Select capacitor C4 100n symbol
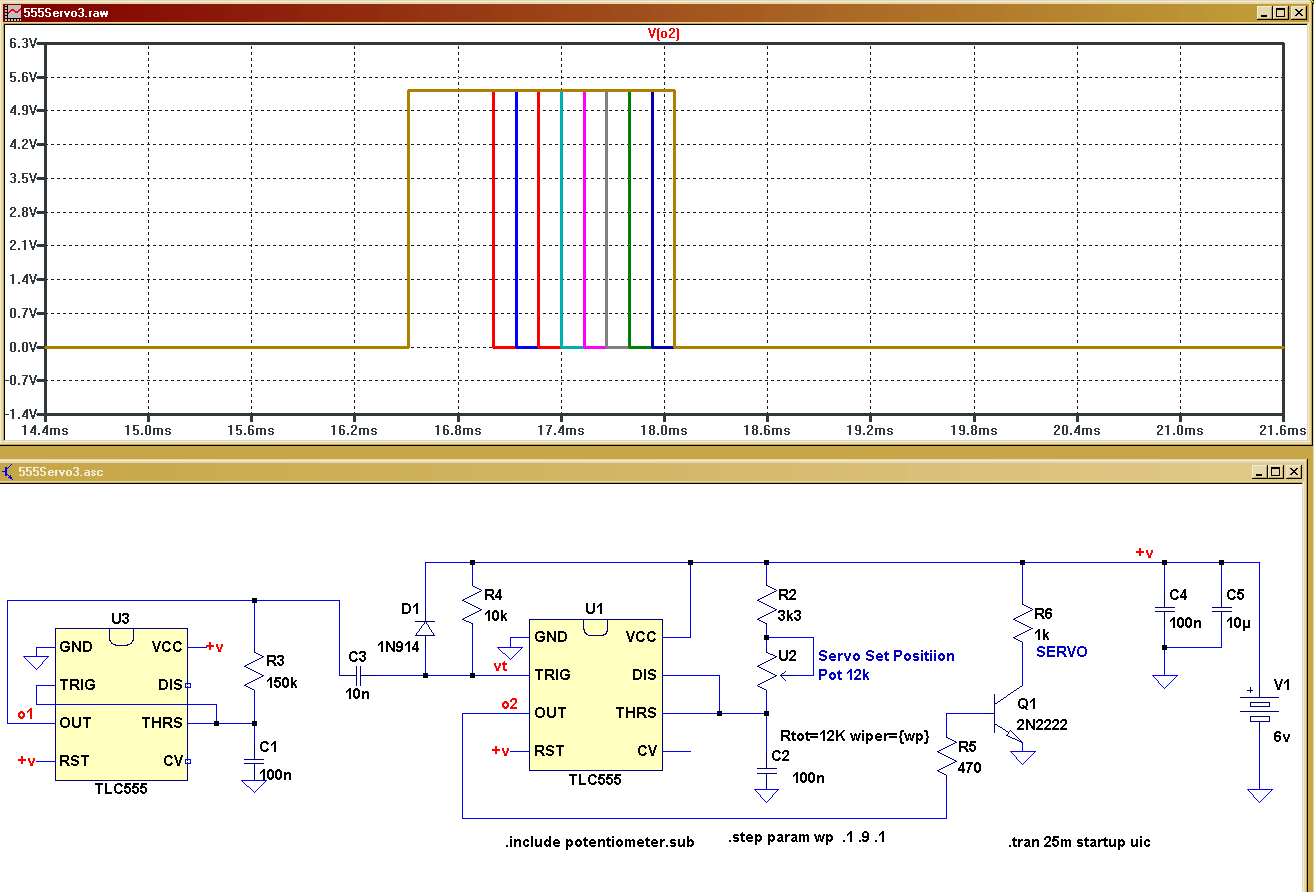 pos(1164,608)
